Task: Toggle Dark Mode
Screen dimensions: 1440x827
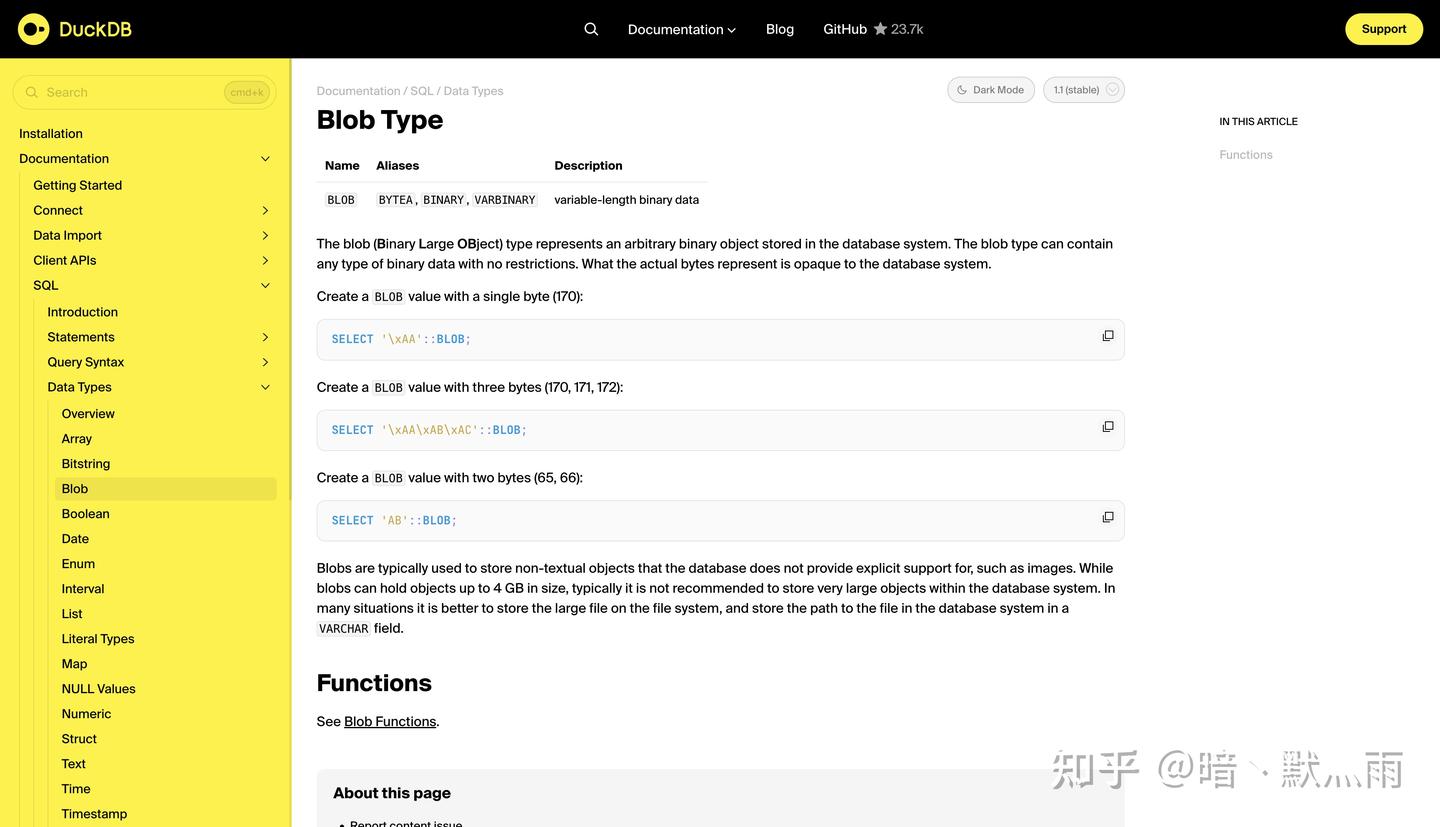Action: click(991, 89)
